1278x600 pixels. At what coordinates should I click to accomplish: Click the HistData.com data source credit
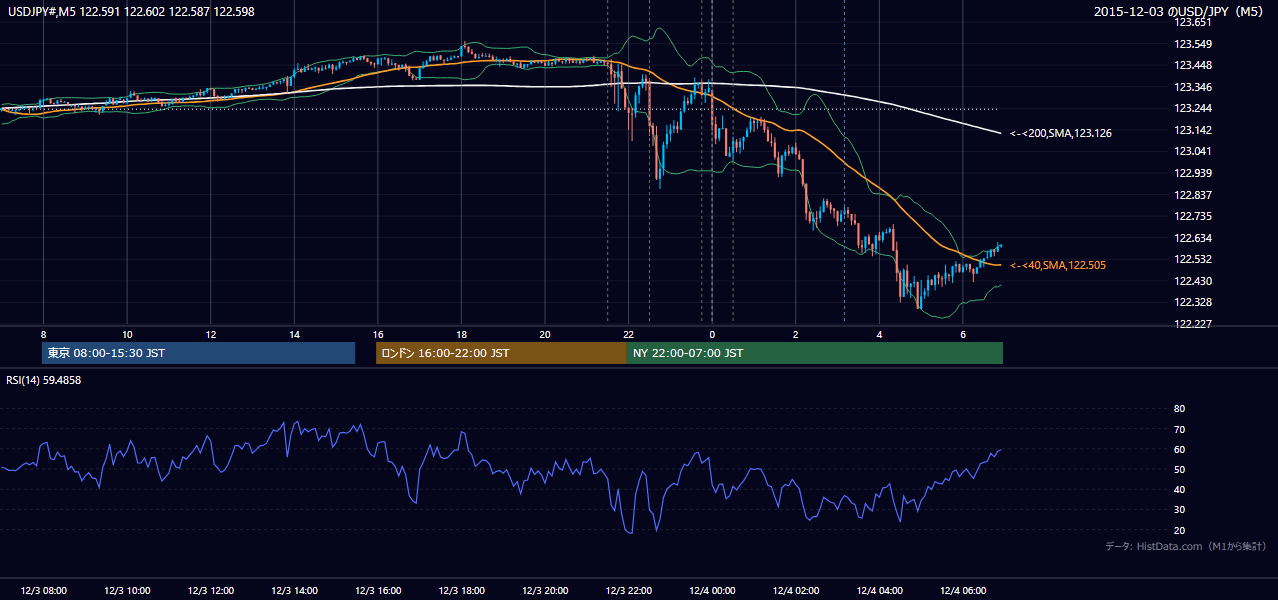pyautogui.click(x=1186, y=547)
